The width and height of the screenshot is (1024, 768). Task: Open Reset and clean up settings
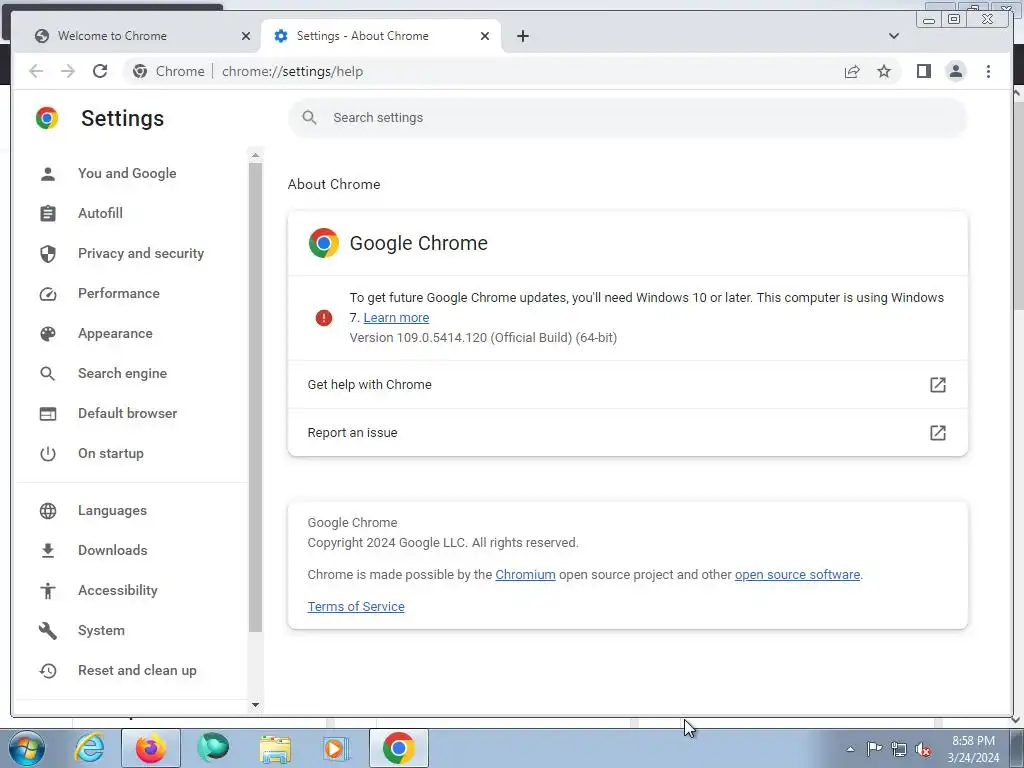(x=136, y=671)
